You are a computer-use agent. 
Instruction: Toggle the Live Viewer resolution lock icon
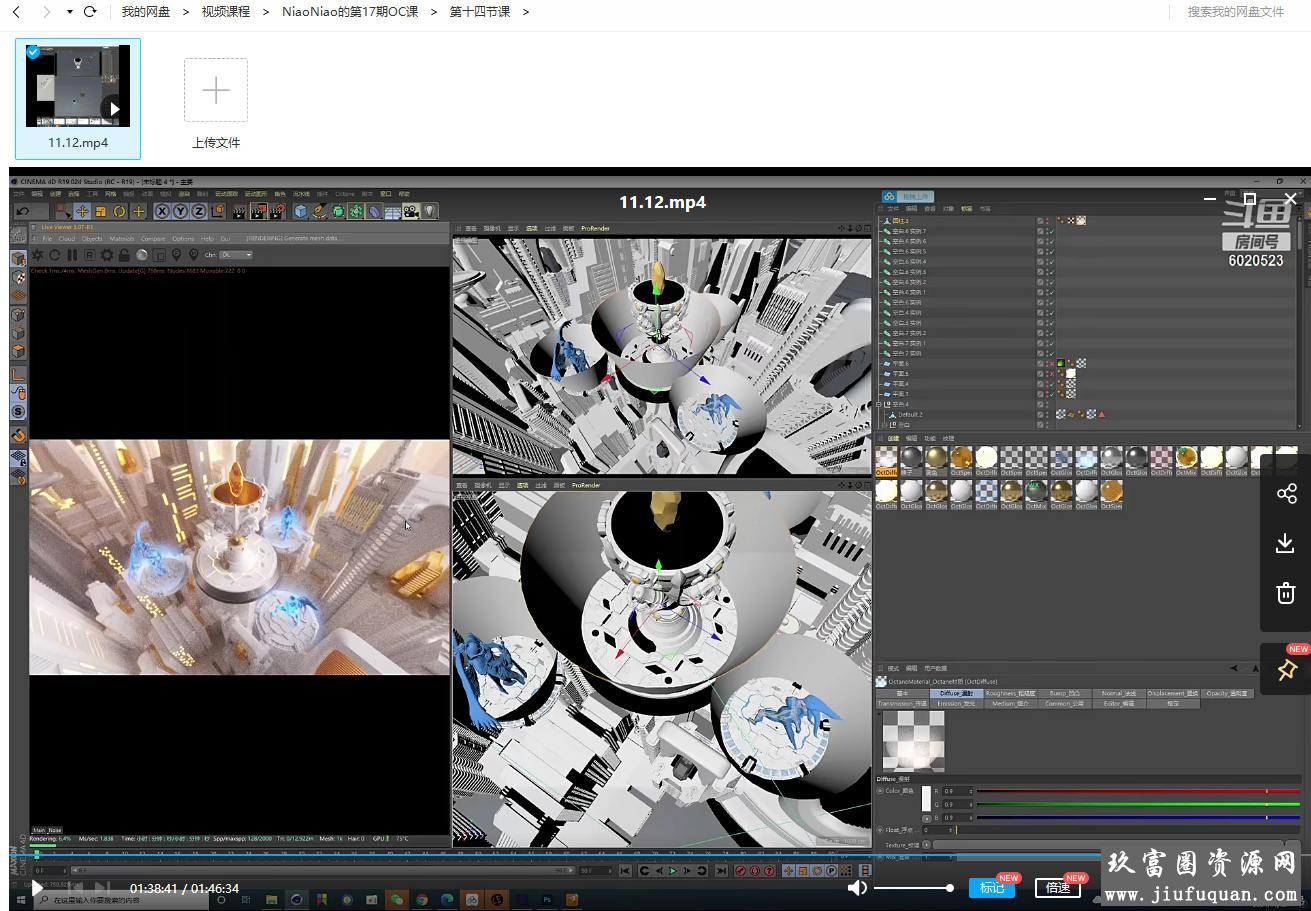124,254
